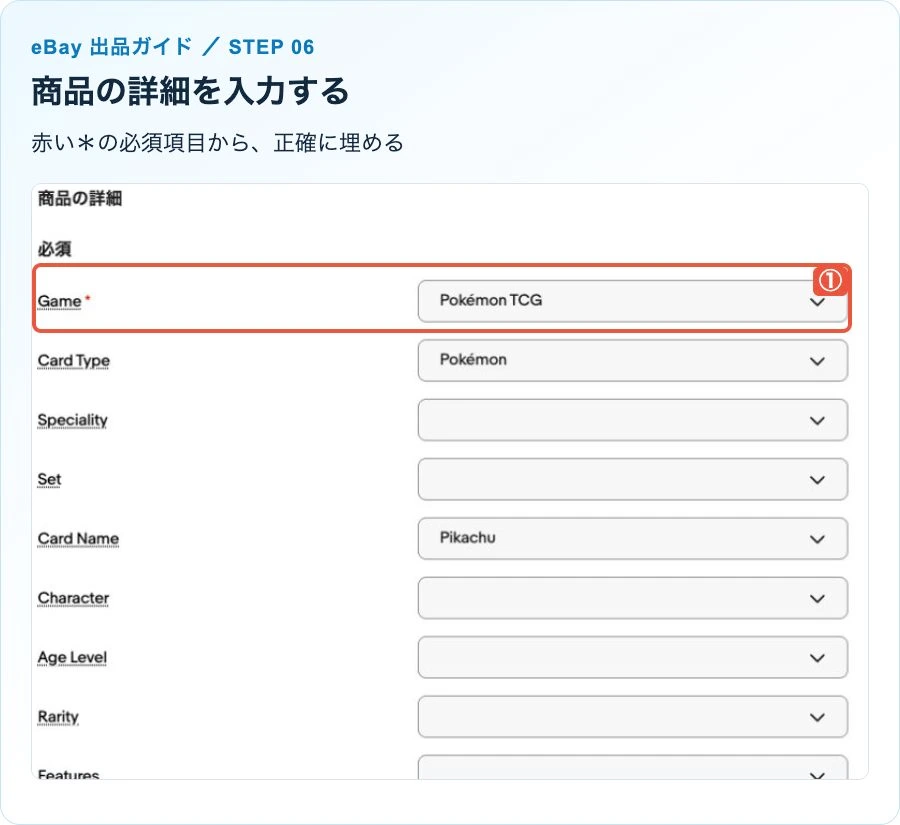Click the Speciality field label
The image size is (900, 825).
click(72, 420)
